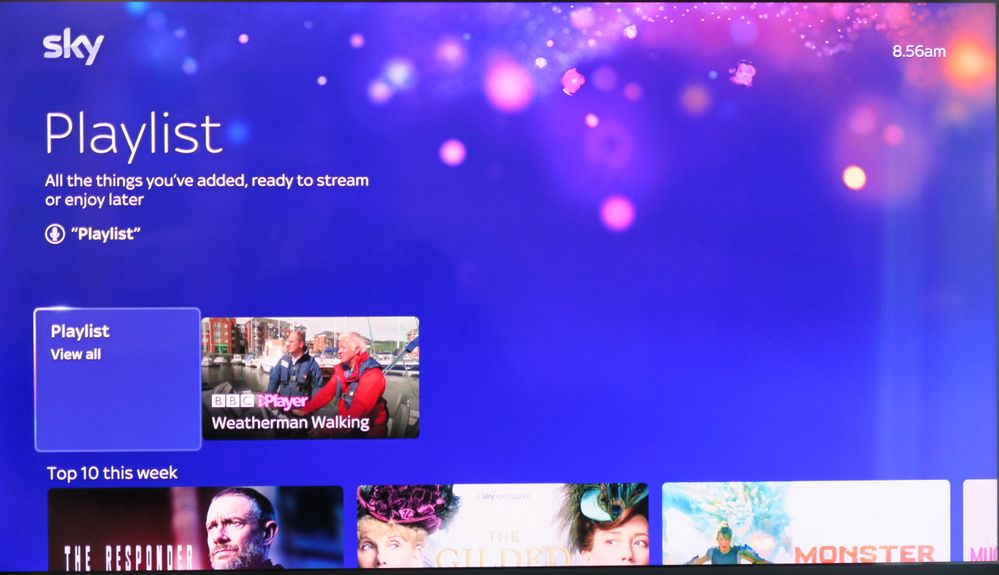Click the 8.56am clock display

pos(918,51)
